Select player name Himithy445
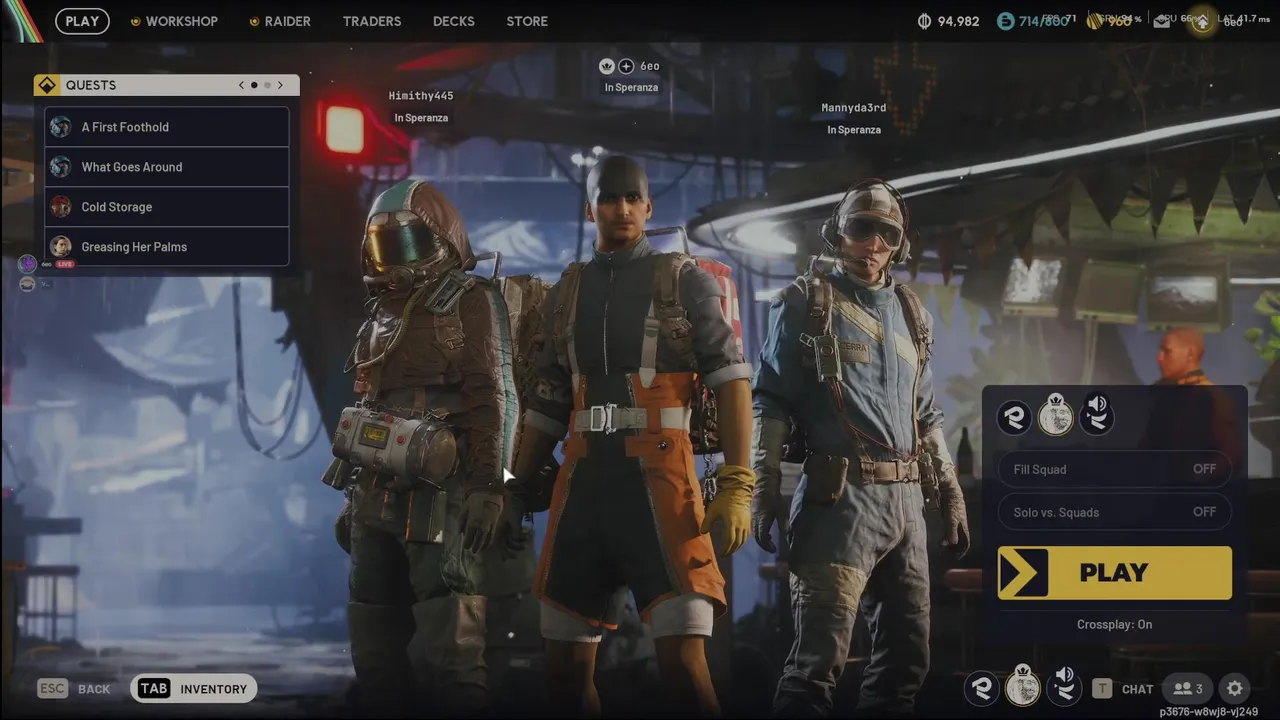 tap(421, 96)
